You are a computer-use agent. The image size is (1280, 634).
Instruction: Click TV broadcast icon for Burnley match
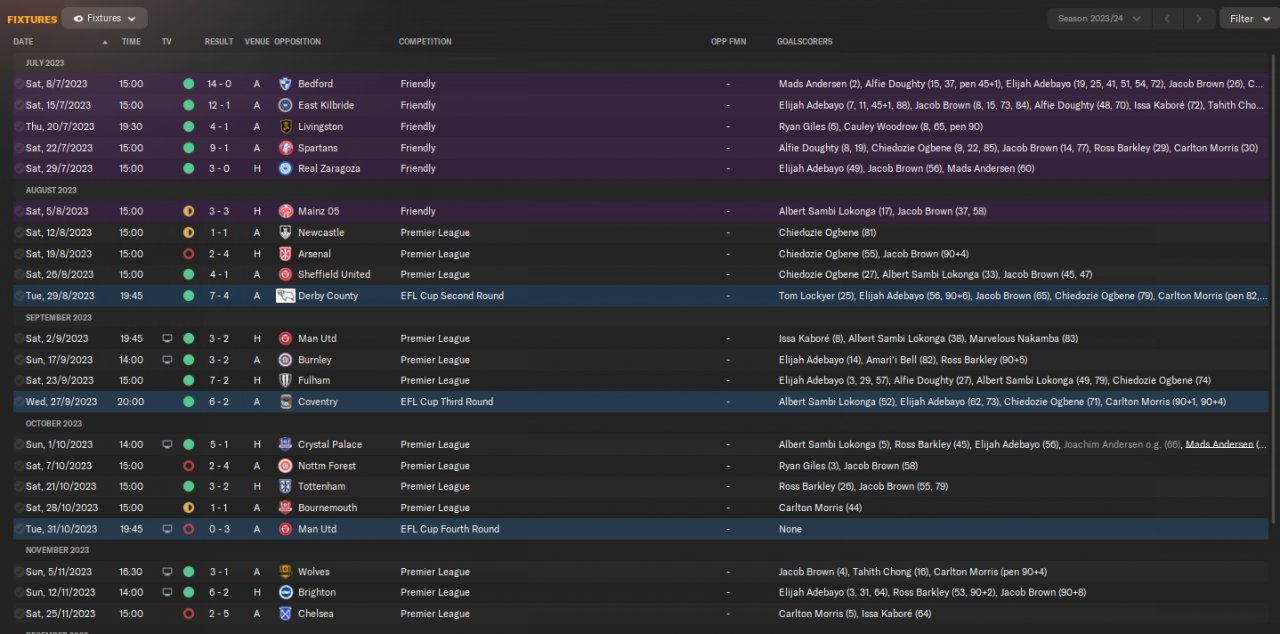[x=167, y=360]
